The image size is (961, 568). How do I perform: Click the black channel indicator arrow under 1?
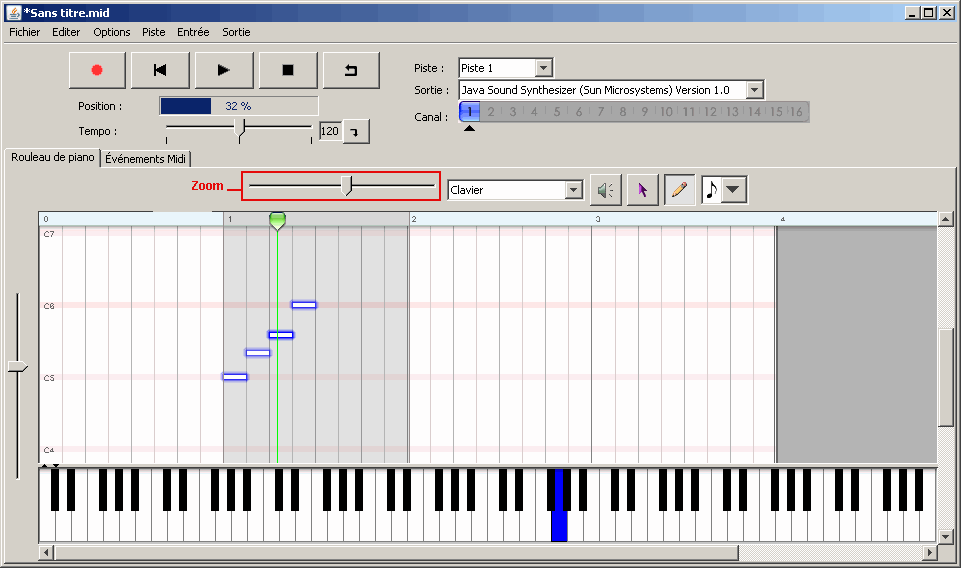point(469,128)
